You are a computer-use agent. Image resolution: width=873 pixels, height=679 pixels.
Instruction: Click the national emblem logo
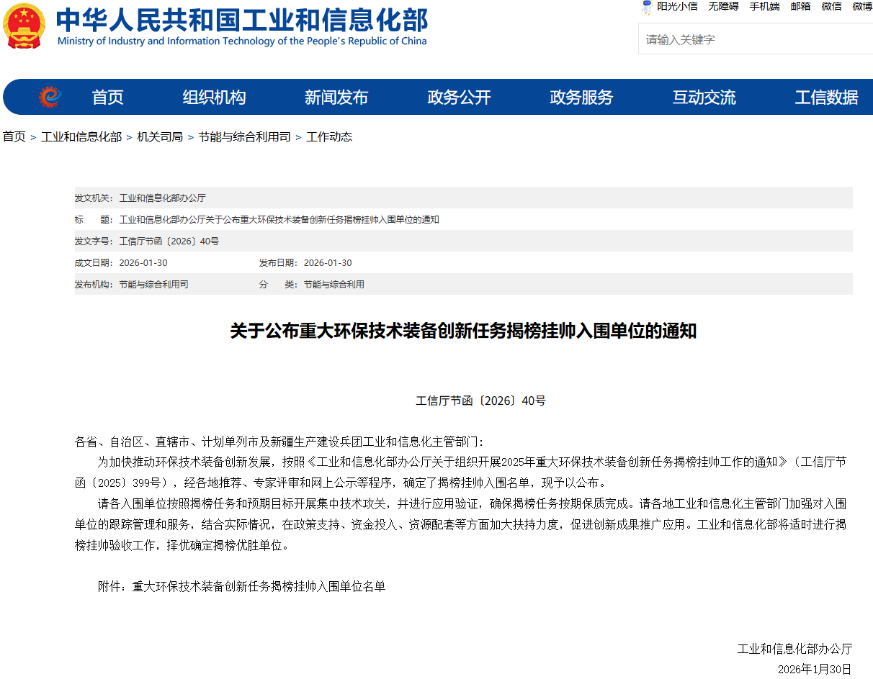pos(24,27)
